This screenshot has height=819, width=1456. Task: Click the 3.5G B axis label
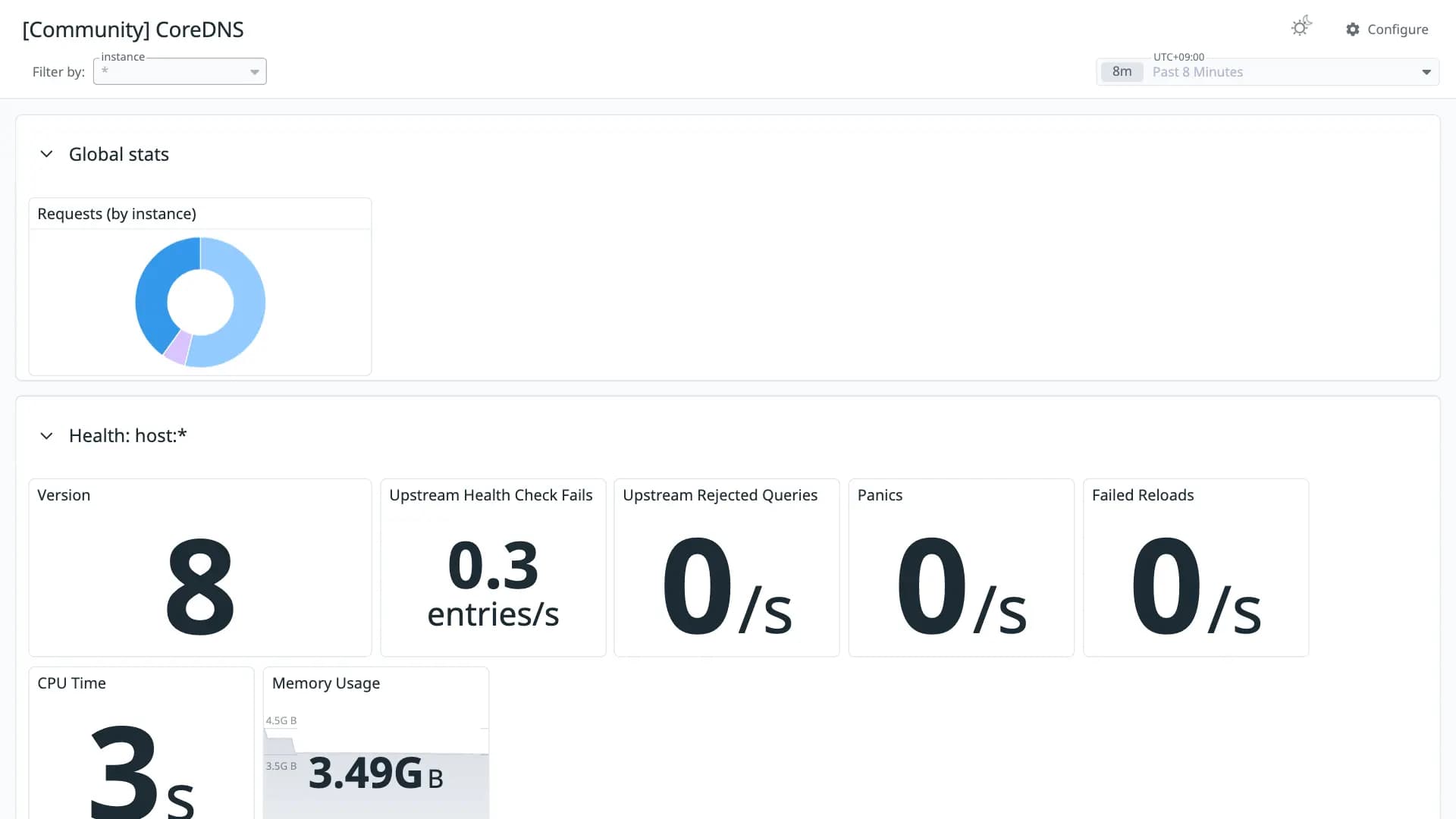click(x=281, y=766)
